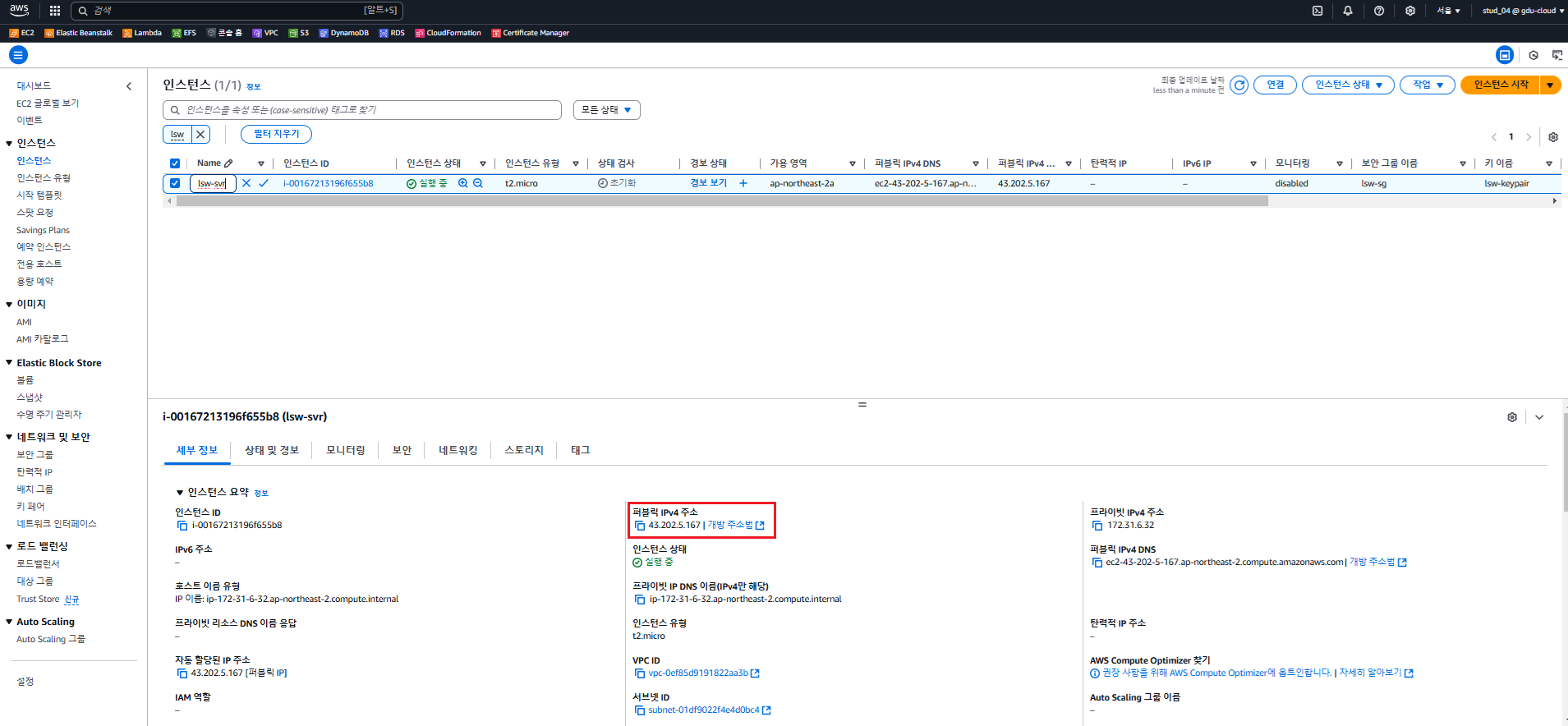
Task: Switch to the 태그 tab
Action: coord(581,451)
